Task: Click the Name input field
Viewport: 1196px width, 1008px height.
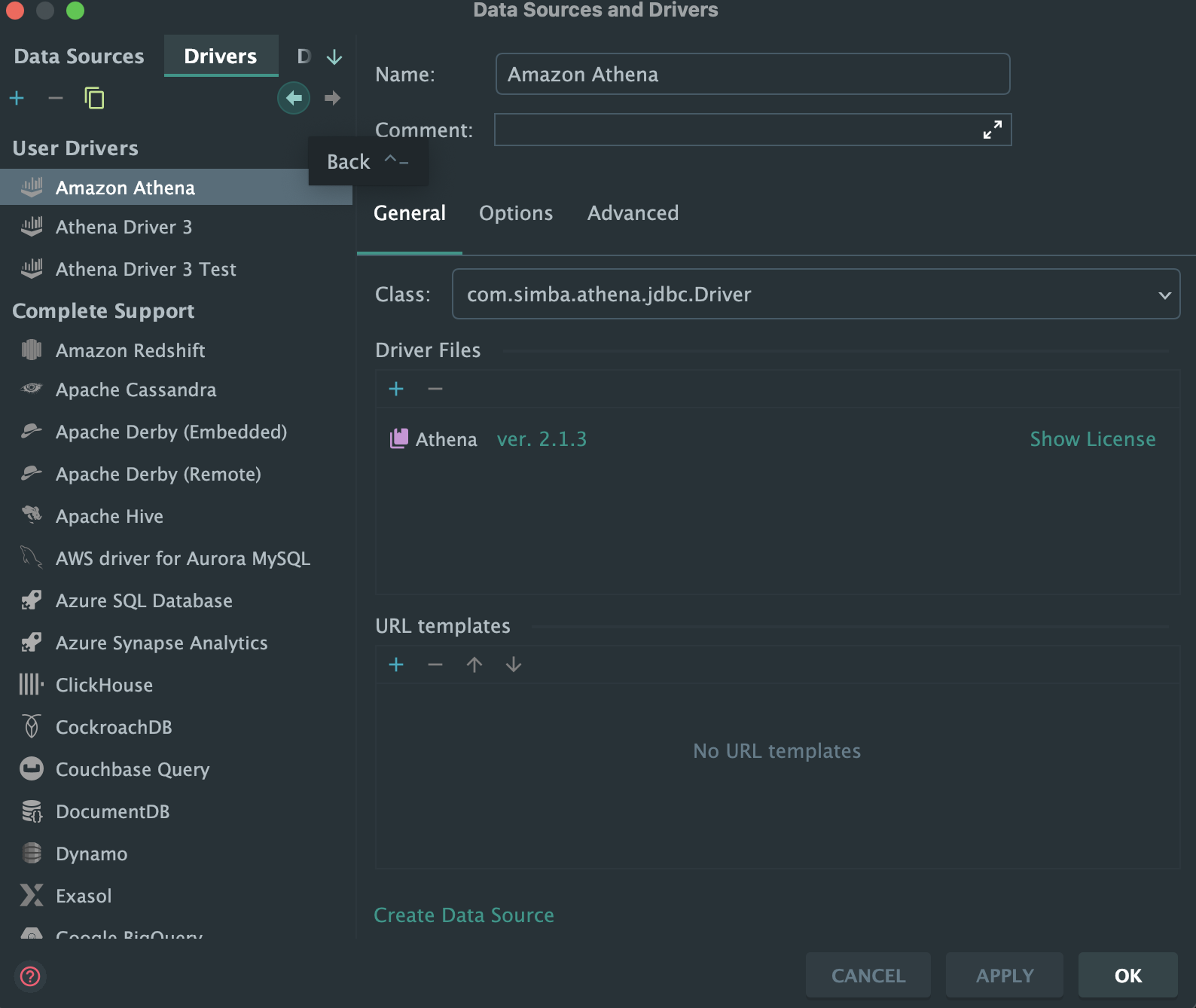Action: point(753,74)
